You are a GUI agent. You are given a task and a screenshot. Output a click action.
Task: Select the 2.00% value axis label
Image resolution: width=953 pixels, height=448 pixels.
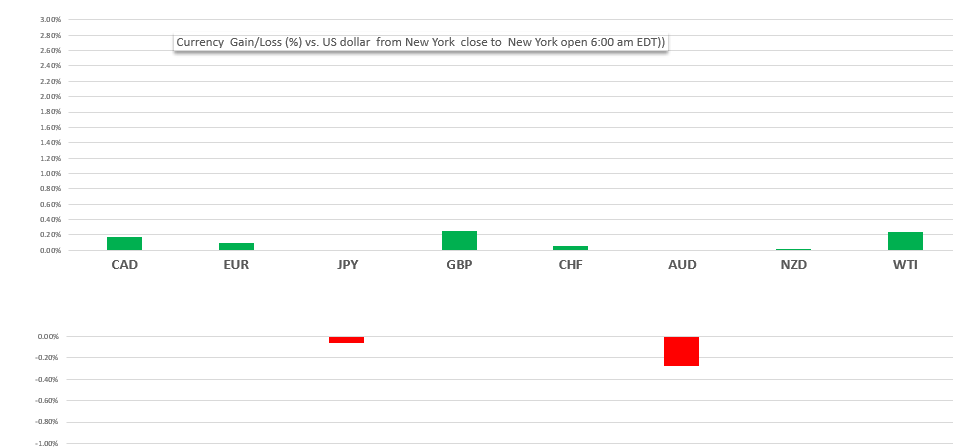[48, 97]
